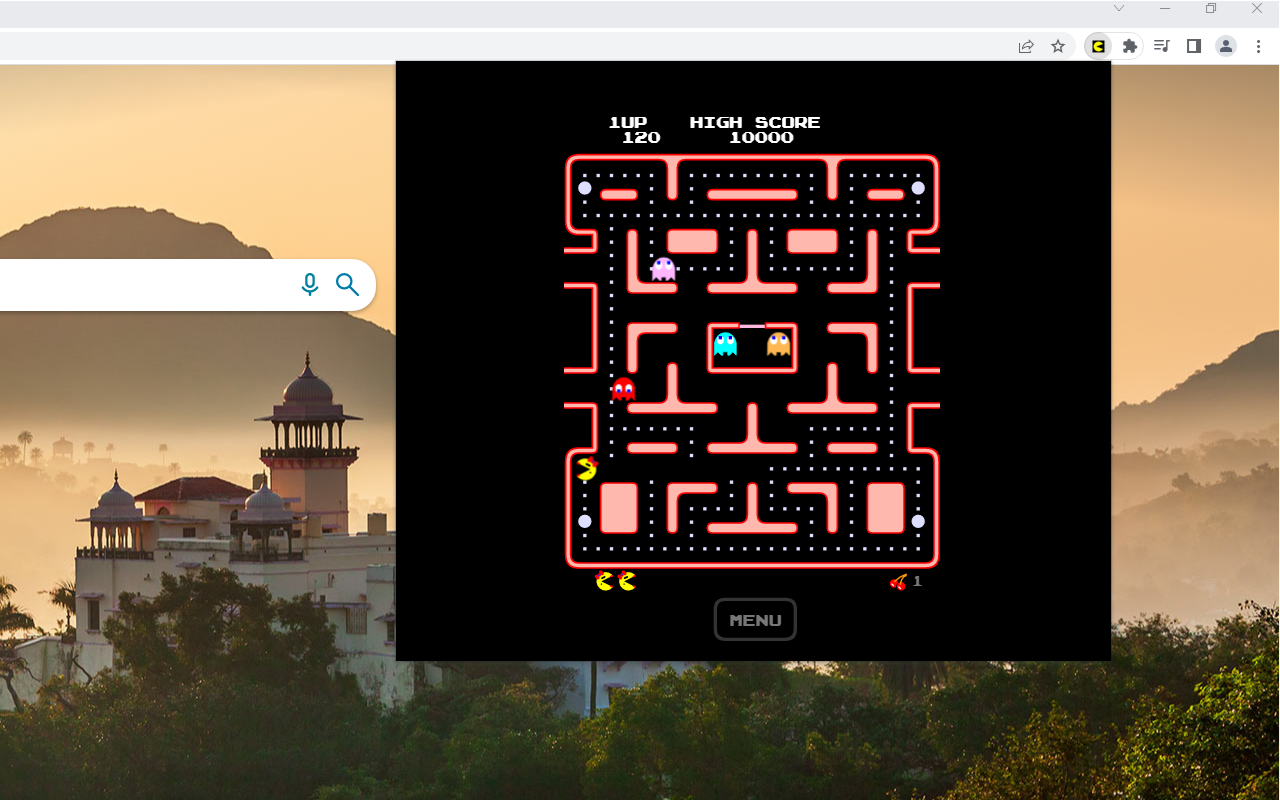Restore down the browser window

(1211, 8)
